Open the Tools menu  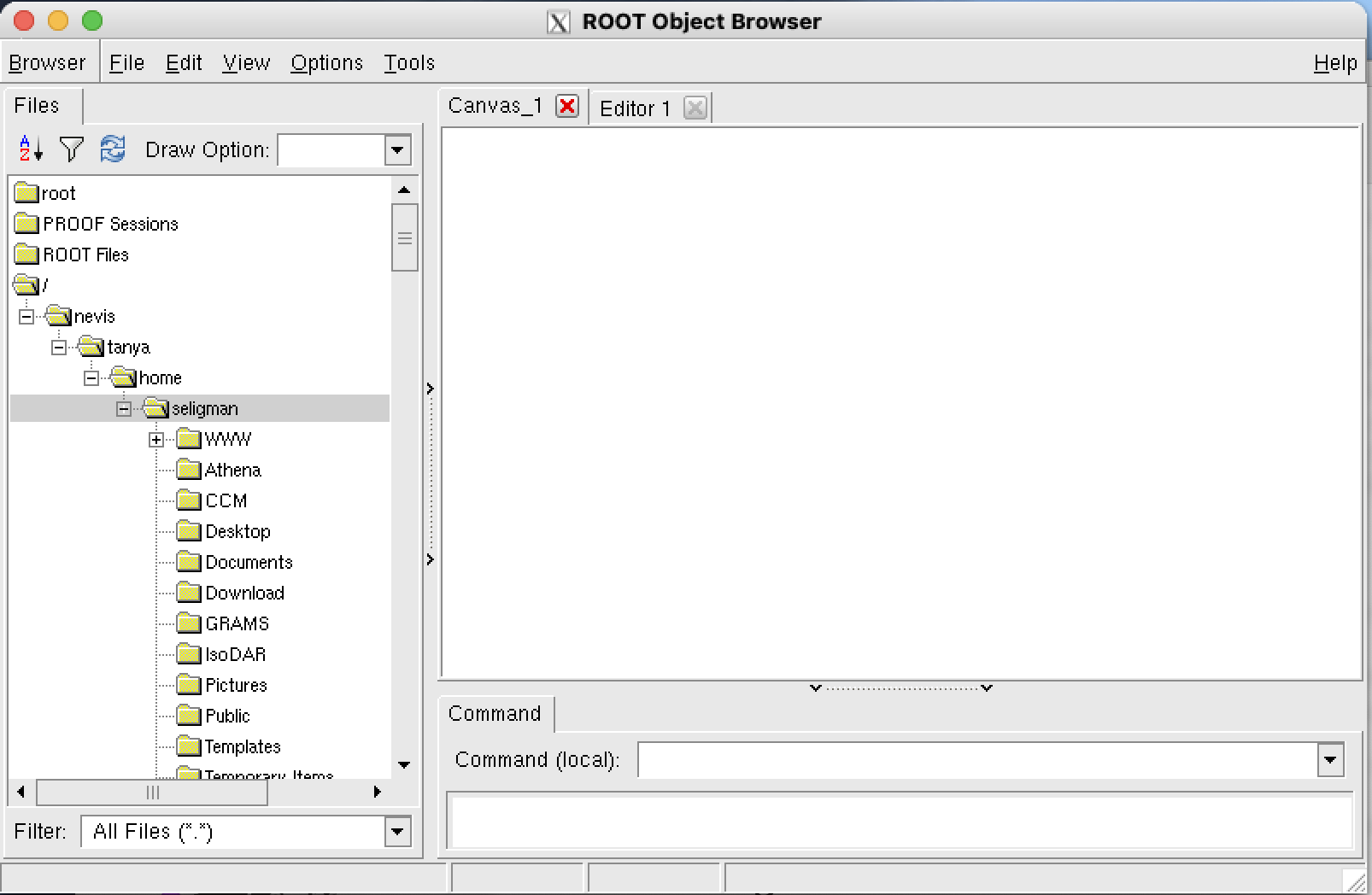pos(408,63)
